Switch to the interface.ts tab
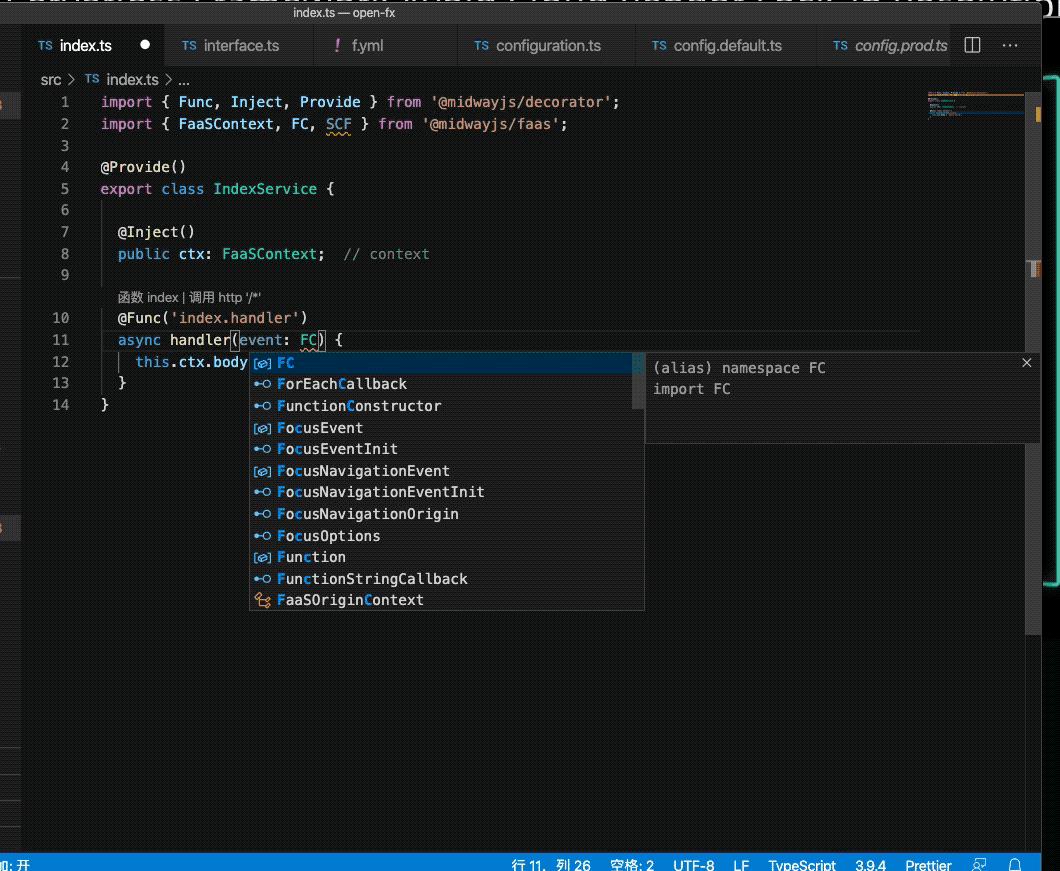Viewport: 1060px width, 871px height. 240,46
